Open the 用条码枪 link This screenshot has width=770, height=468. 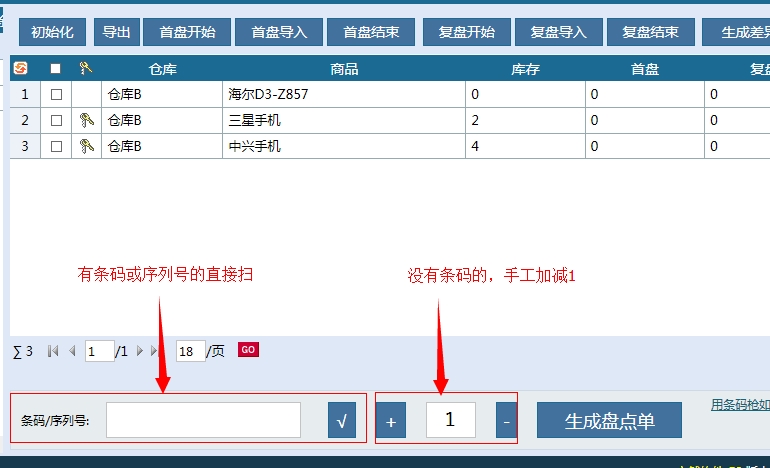click(x=740, y=405)
